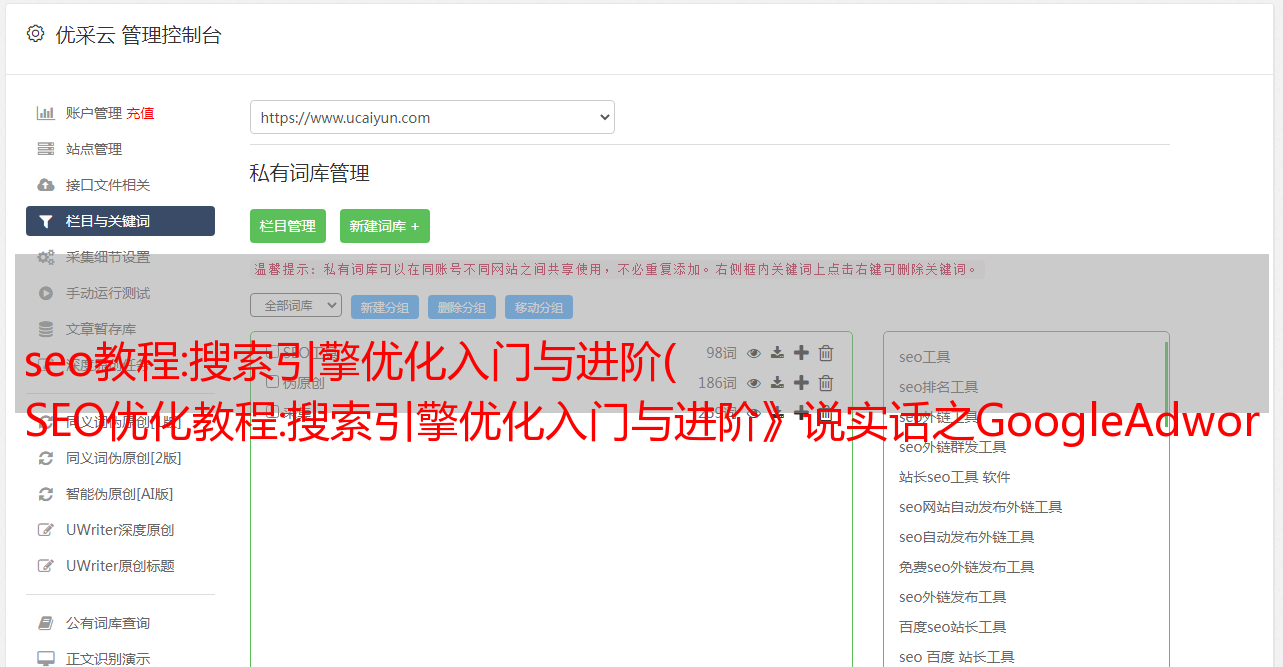Image resolution: width=1283 pixels, height=667 pixels.
Task: Click the 优采云 管理控制台 title
Action: pyautogui.click(x=138, y=35)
